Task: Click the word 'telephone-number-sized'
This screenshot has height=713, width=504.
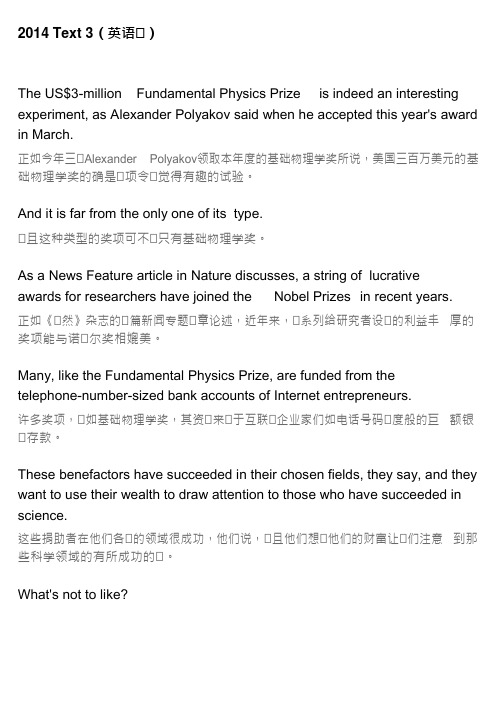Action: [x=91, y=396]
